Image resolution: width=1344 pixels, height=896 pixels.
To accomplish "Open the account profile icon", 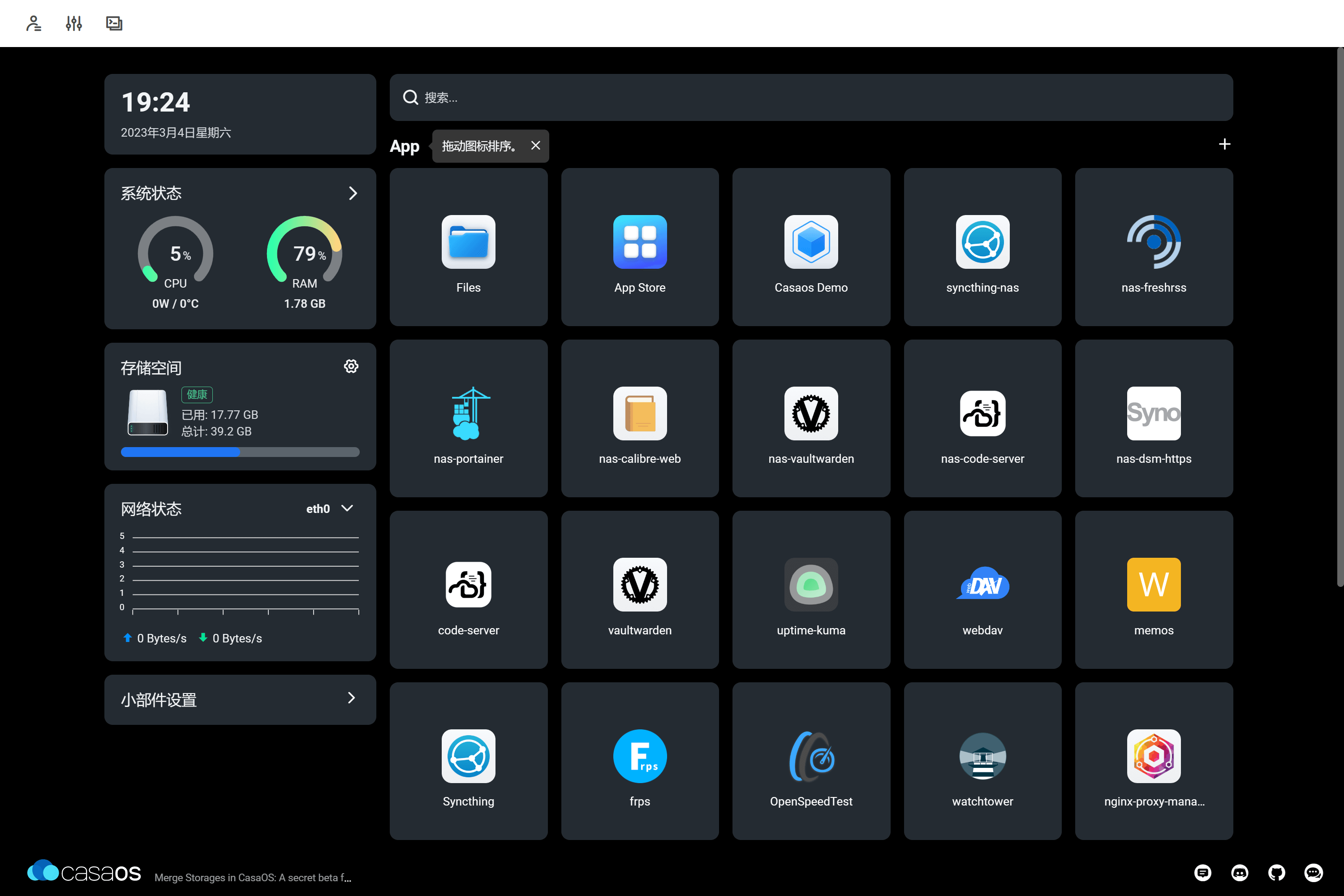I will (34, 23).
